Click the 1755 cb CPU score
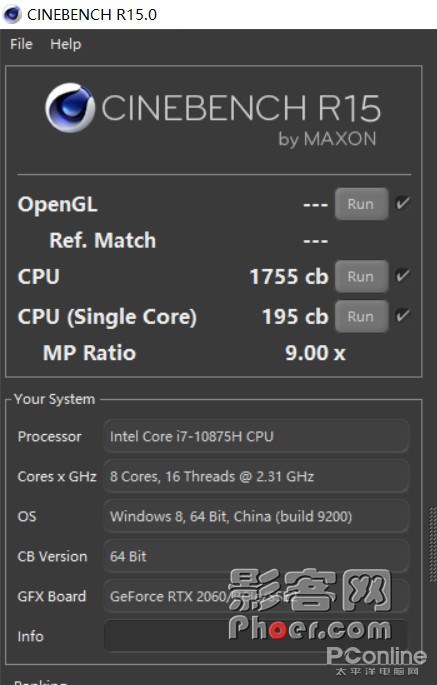Viewport: 437px width, 685px height. click(x=289, y=277)
